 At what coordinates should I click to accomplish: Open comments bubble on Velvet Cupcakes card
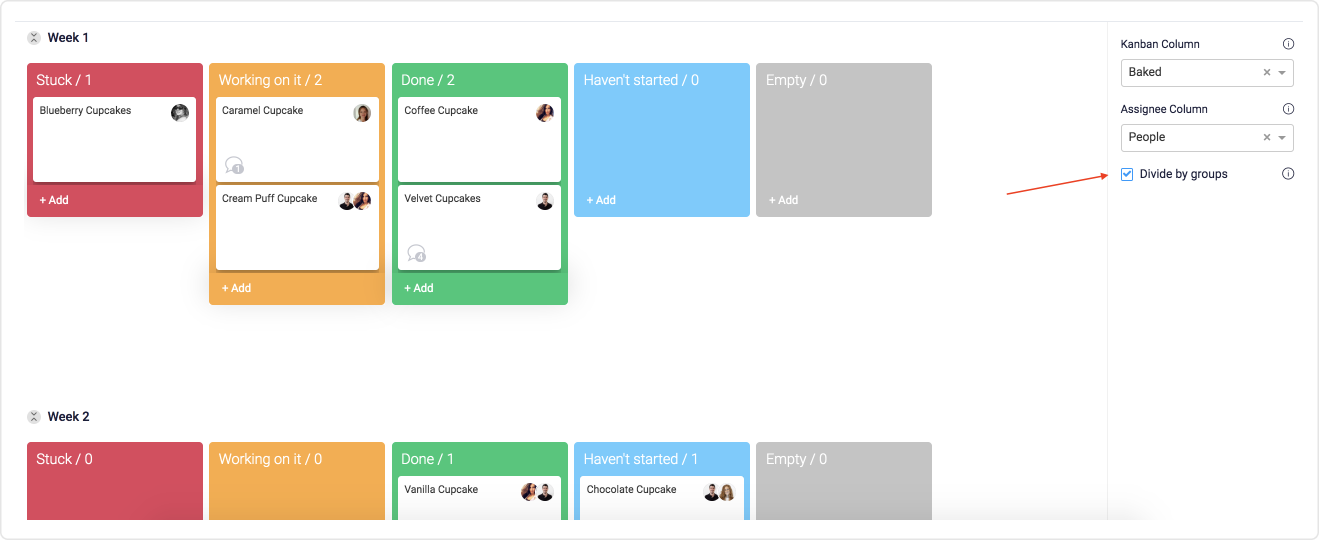click(417, 253)
